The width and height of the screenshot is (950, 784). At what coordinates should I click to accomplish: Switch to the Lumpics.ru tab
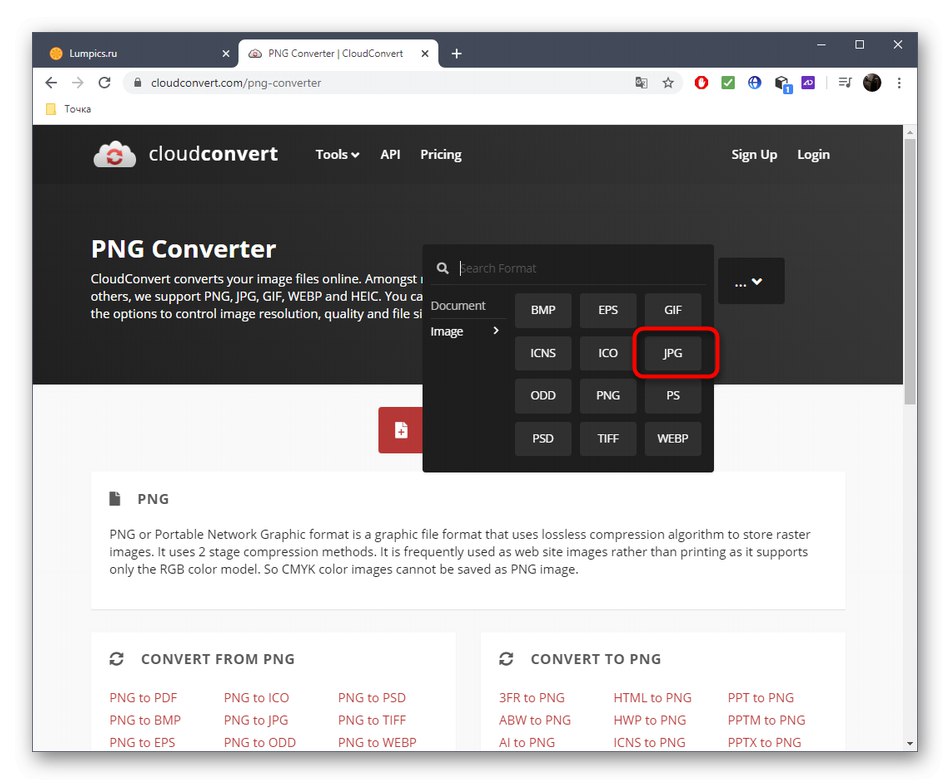[x=139, y=54]
